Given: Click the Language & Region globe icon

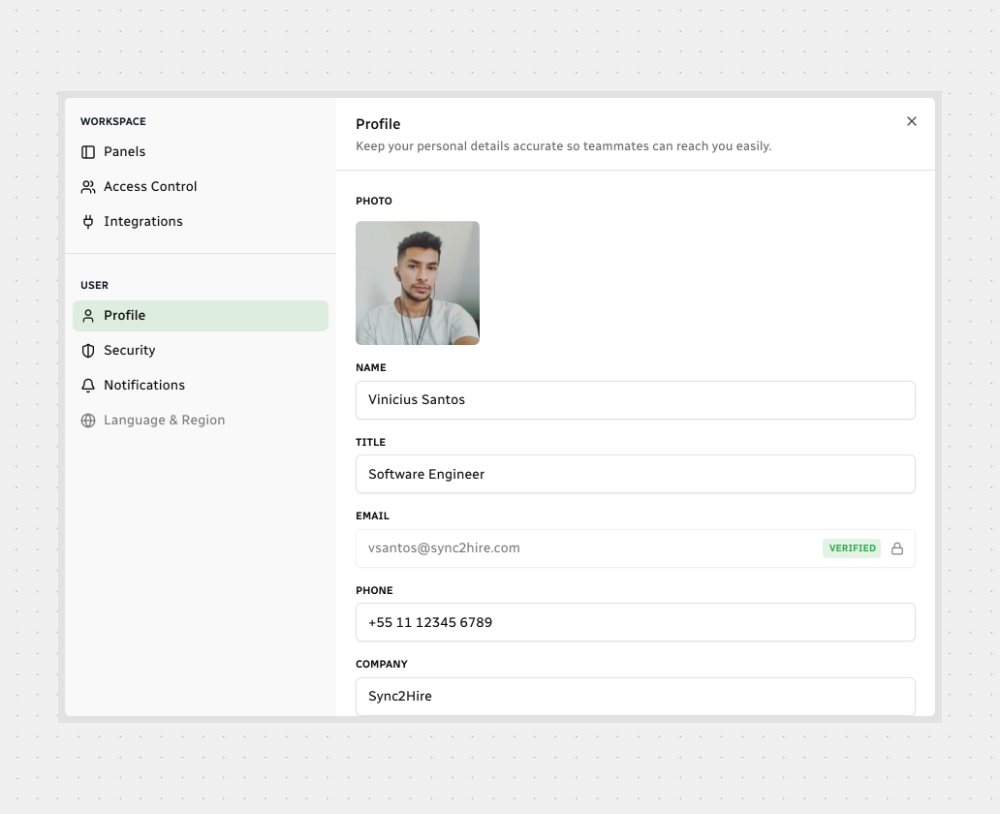Looking at the screenshot, I should [88, 420].
